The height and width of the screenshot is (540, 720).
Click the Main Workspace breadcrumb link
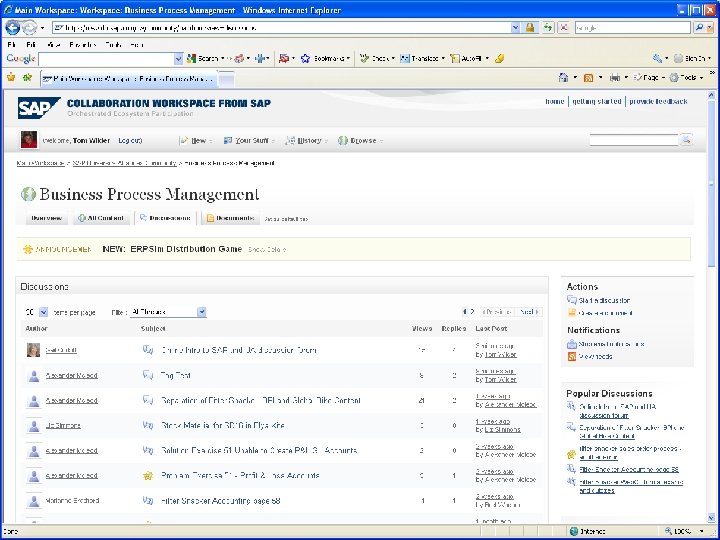click(x=40, y=163)
